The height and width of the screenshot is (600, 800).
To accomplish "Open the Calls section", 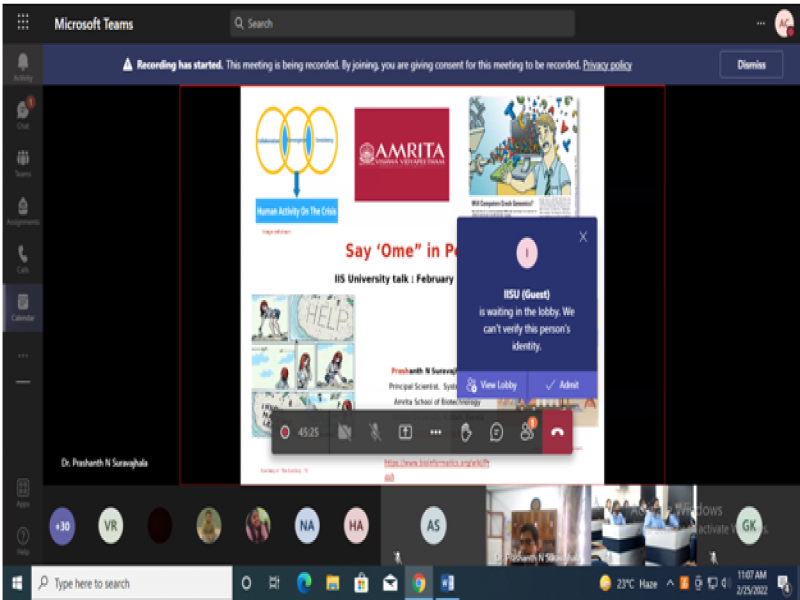I will pyautogui.click(x=22, y=257).
